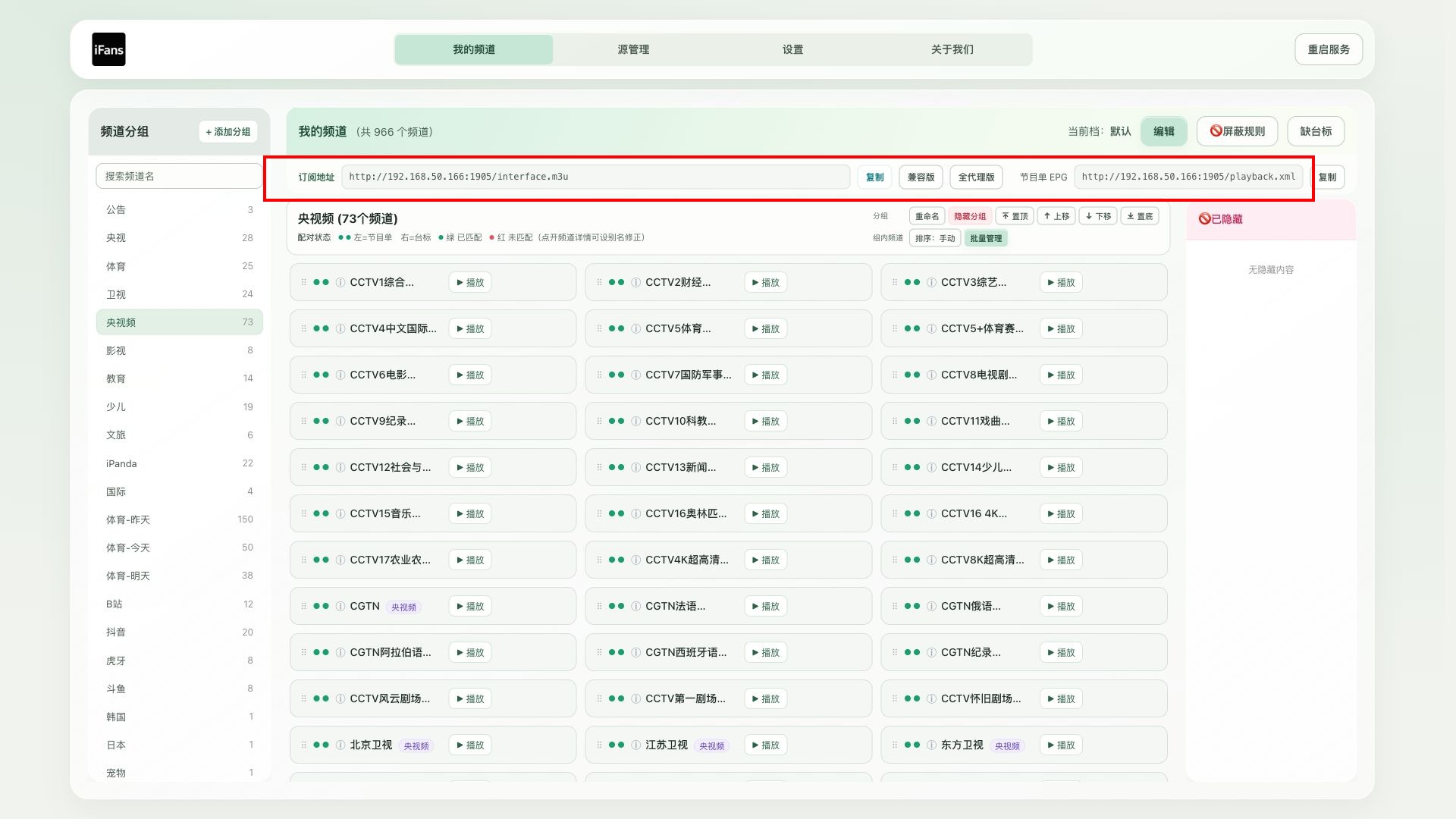Play the CCTV6电影 channel
The image size is (1456, 819).
[x=470, y=375]
